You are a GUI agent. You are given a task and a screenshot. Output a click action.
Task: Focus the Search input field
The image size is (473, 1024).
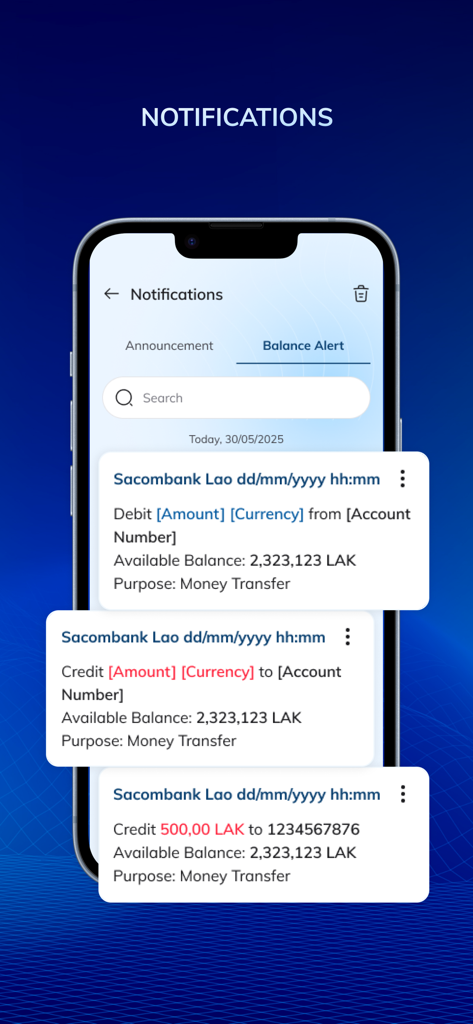pyautogui.click(x=236, y=398)
